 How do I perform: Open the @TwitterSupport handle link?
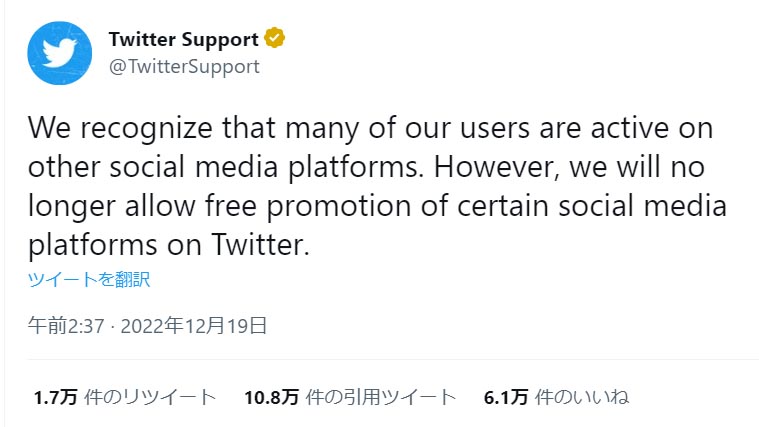click(183, 67)
